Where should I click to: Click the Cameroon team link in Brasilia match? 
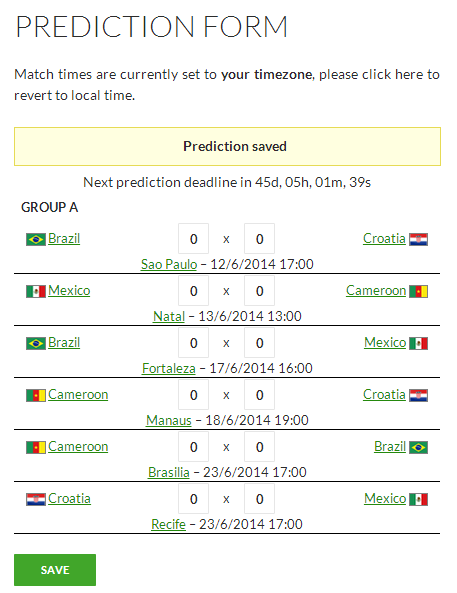78,447
